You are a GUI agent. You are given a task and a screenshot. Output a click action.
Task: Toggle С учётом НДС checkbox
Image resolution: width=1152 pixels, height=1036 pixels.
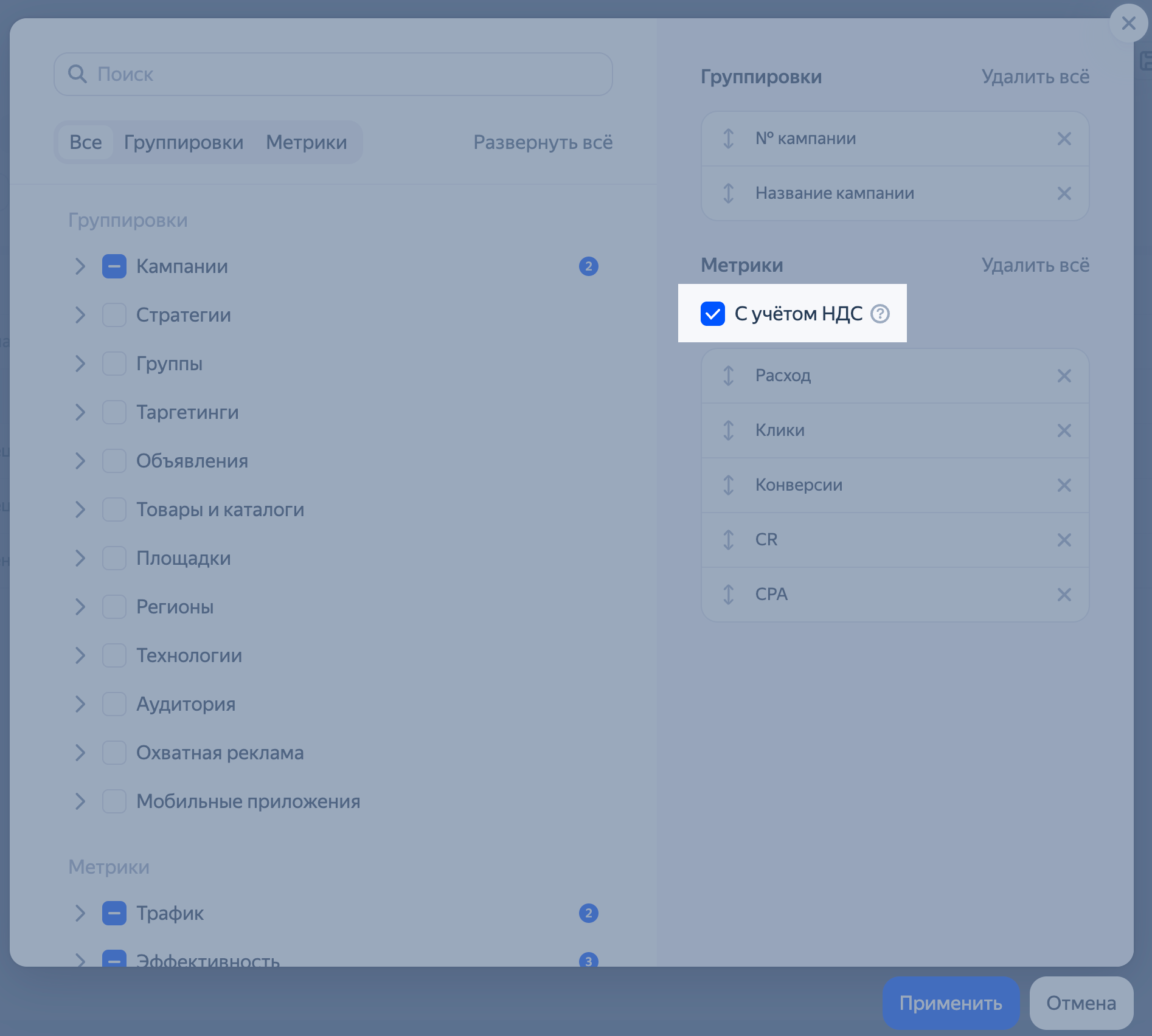[712, 314]
